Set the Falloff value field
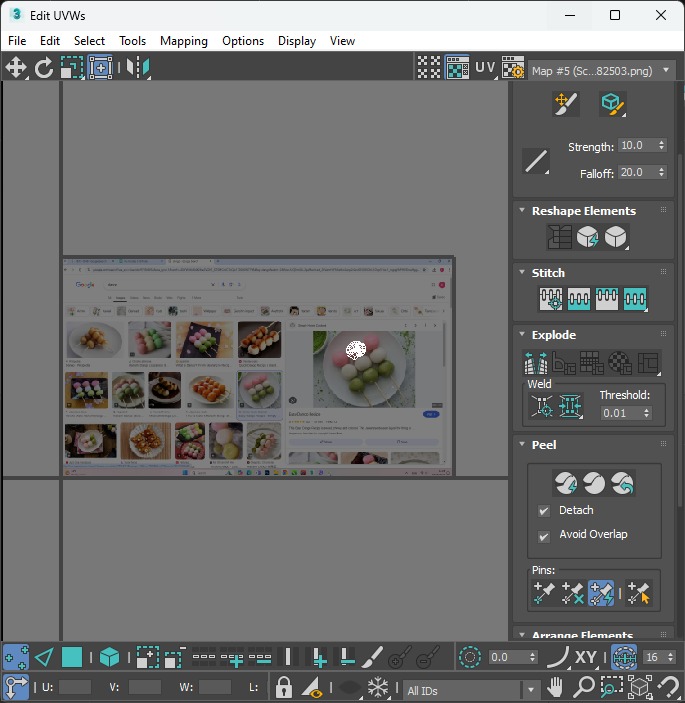 point(637,172)
